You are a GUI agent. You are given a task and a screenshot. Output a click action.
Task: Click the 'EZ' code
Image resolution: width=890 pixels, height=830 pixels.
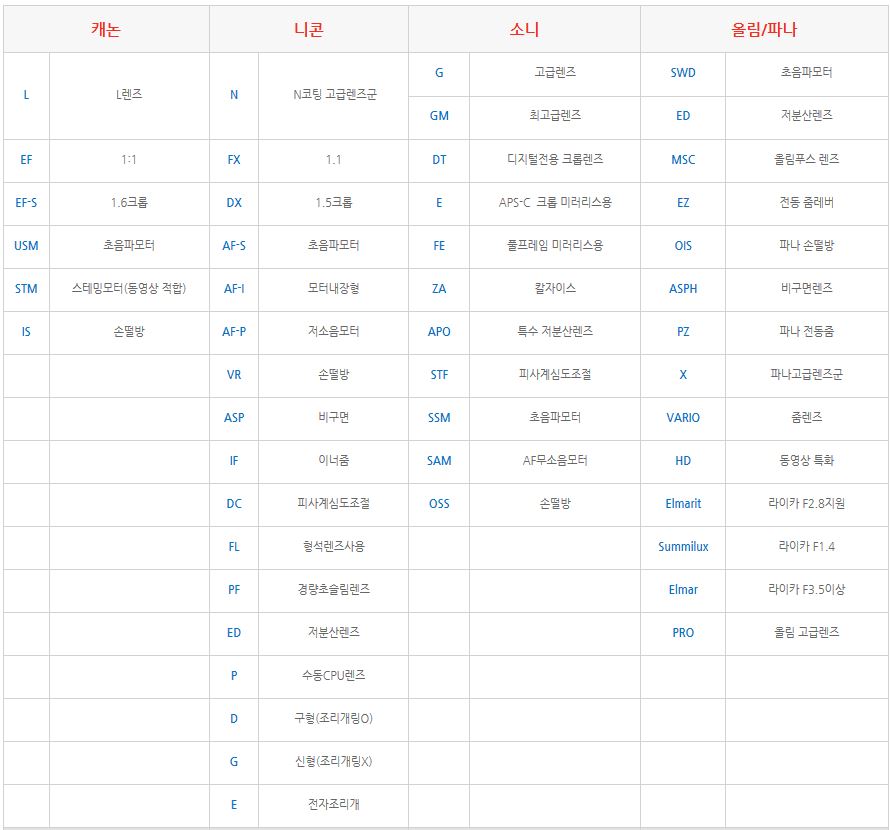(x=683, y=203)
